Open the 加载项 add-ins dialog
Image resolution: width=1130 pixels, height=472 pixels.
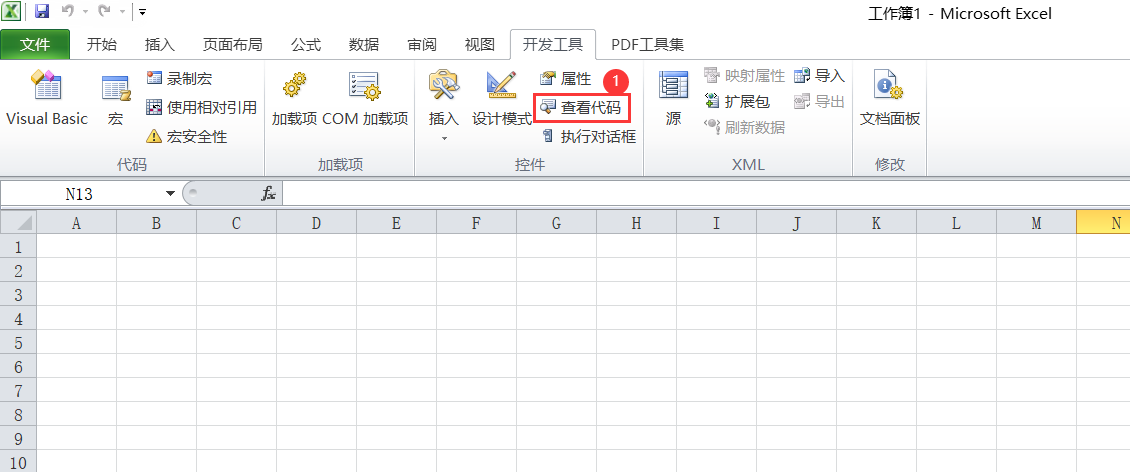[294, 100]
